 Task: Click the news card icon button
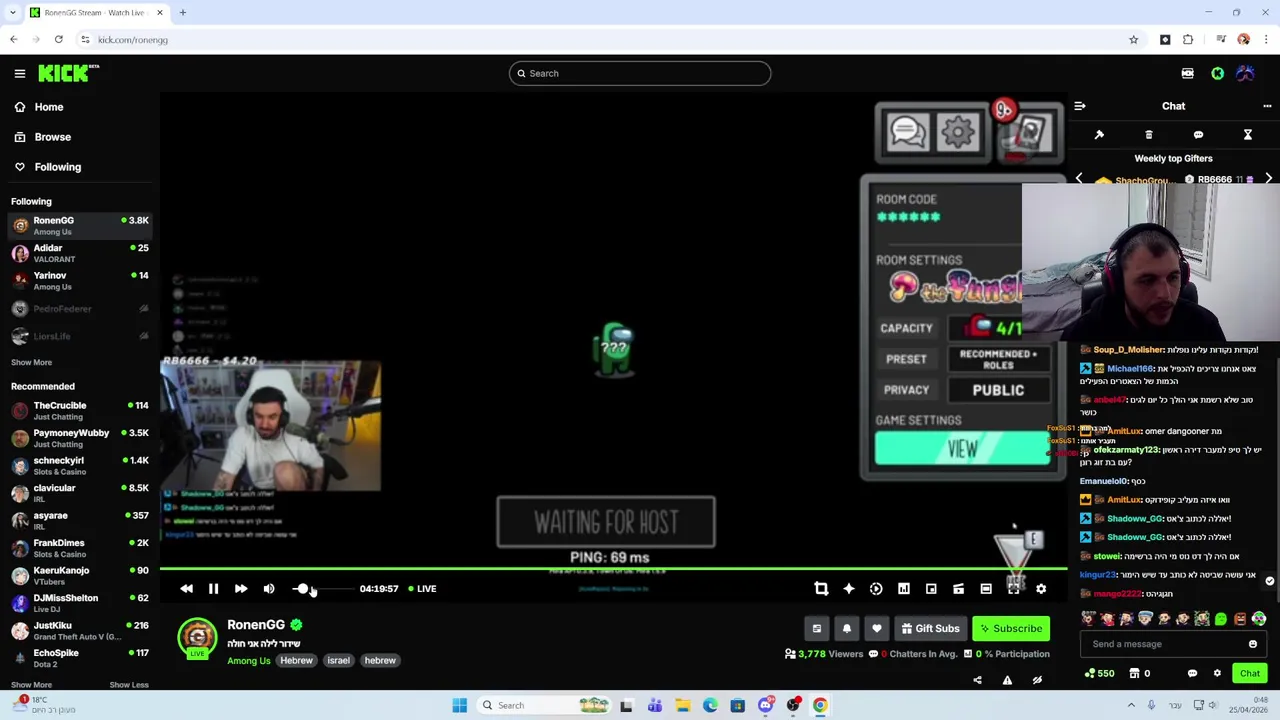click(x=817, y=629)
